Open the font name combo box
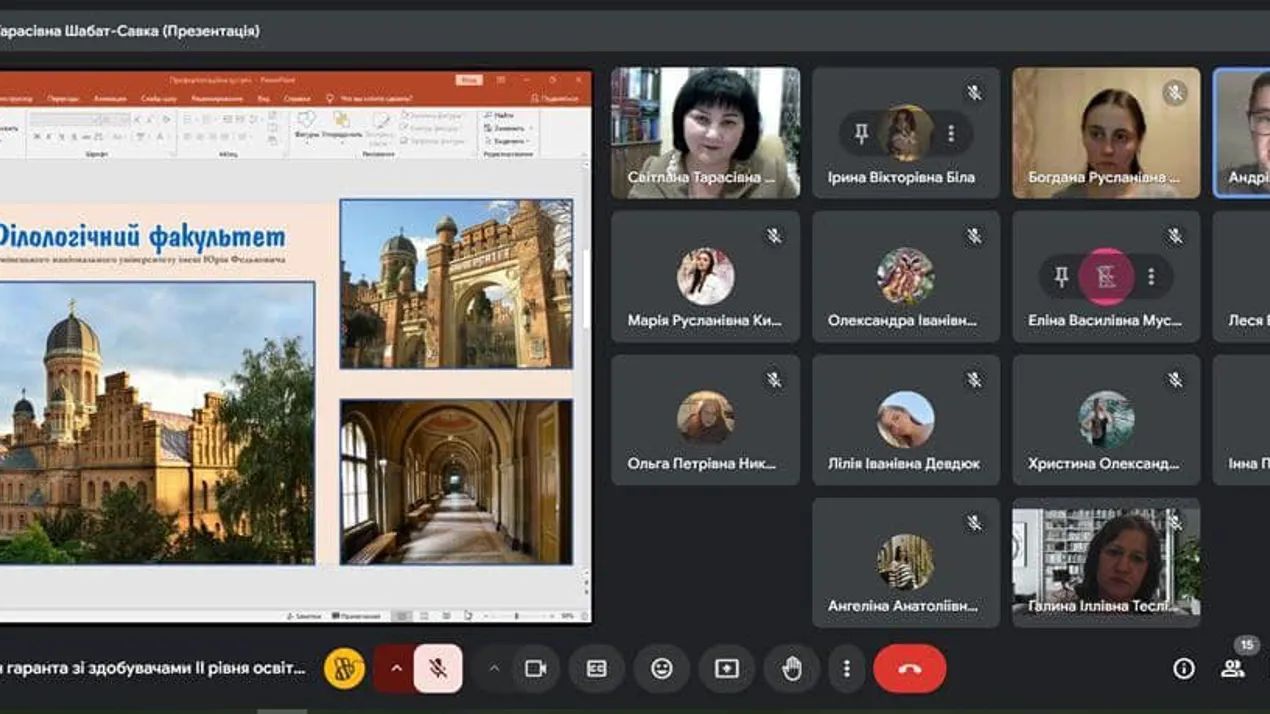This screenshot has height=714, width=1270. 68,119
